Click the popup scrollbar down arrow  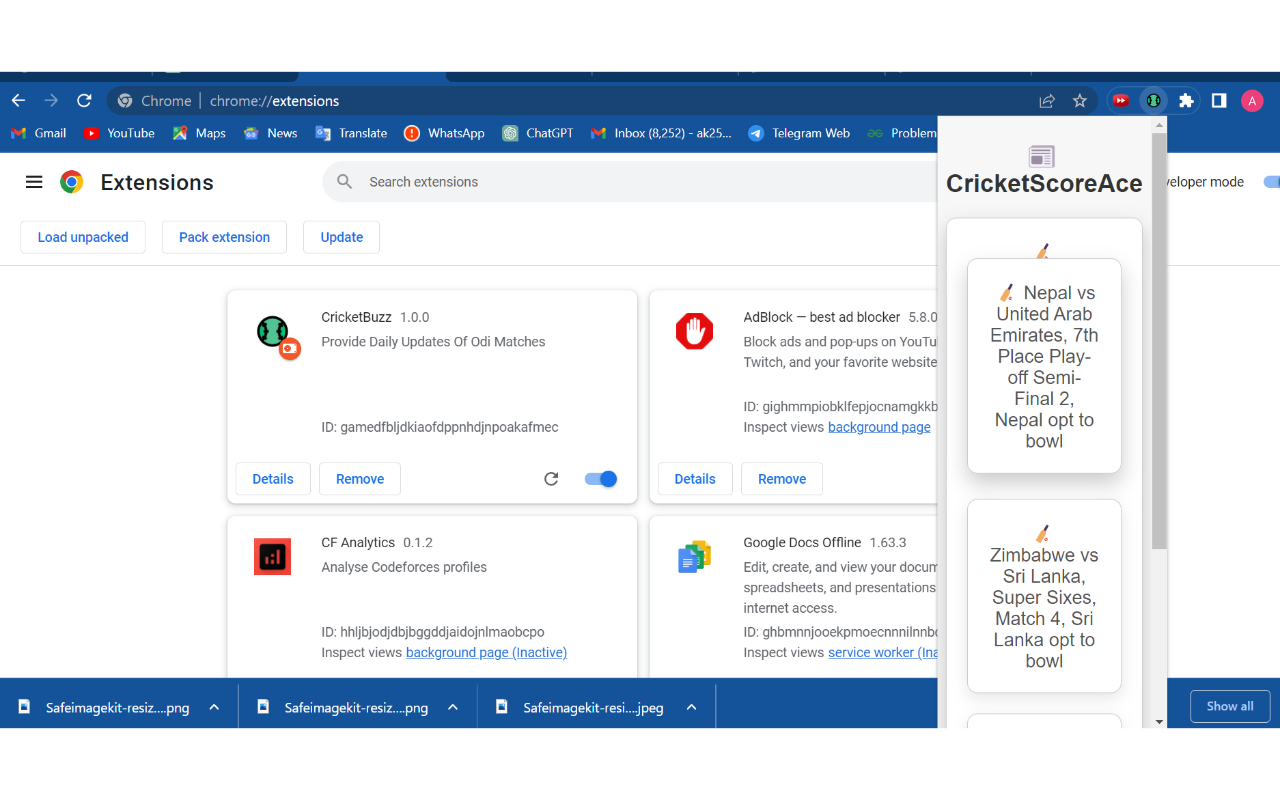[1159, 721]
